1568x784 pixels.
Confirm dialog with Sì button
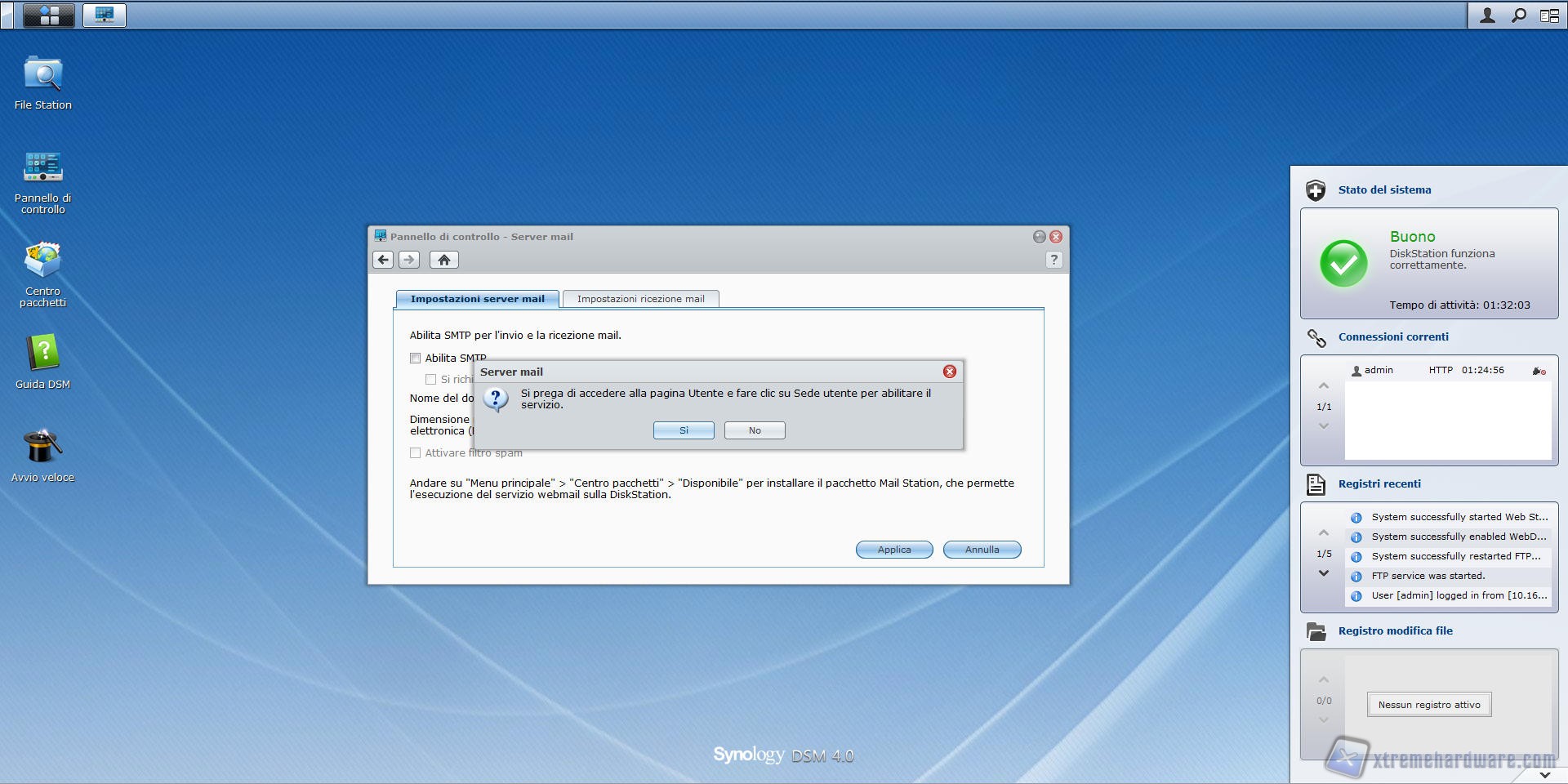pos(684,430)
